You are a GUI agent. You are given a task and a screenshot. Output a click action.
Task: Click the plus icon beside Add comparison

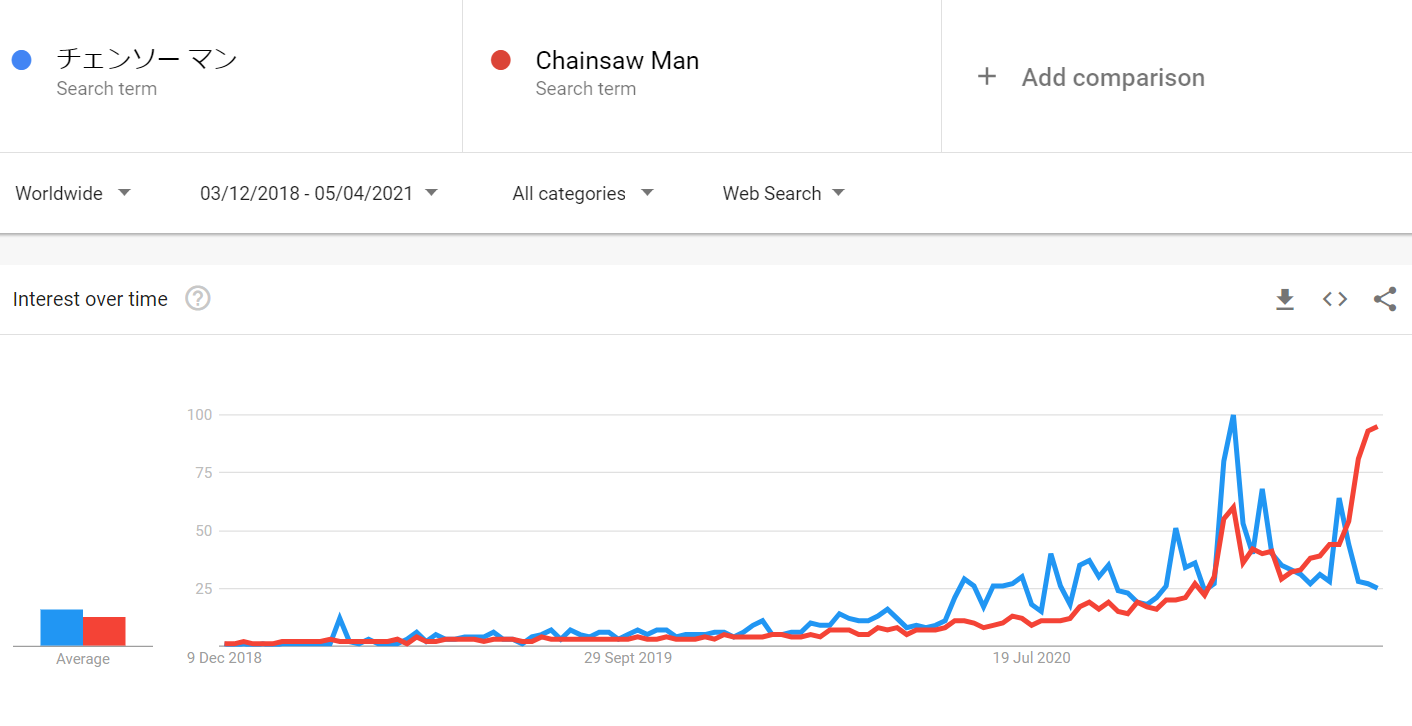tap(987, 77)
